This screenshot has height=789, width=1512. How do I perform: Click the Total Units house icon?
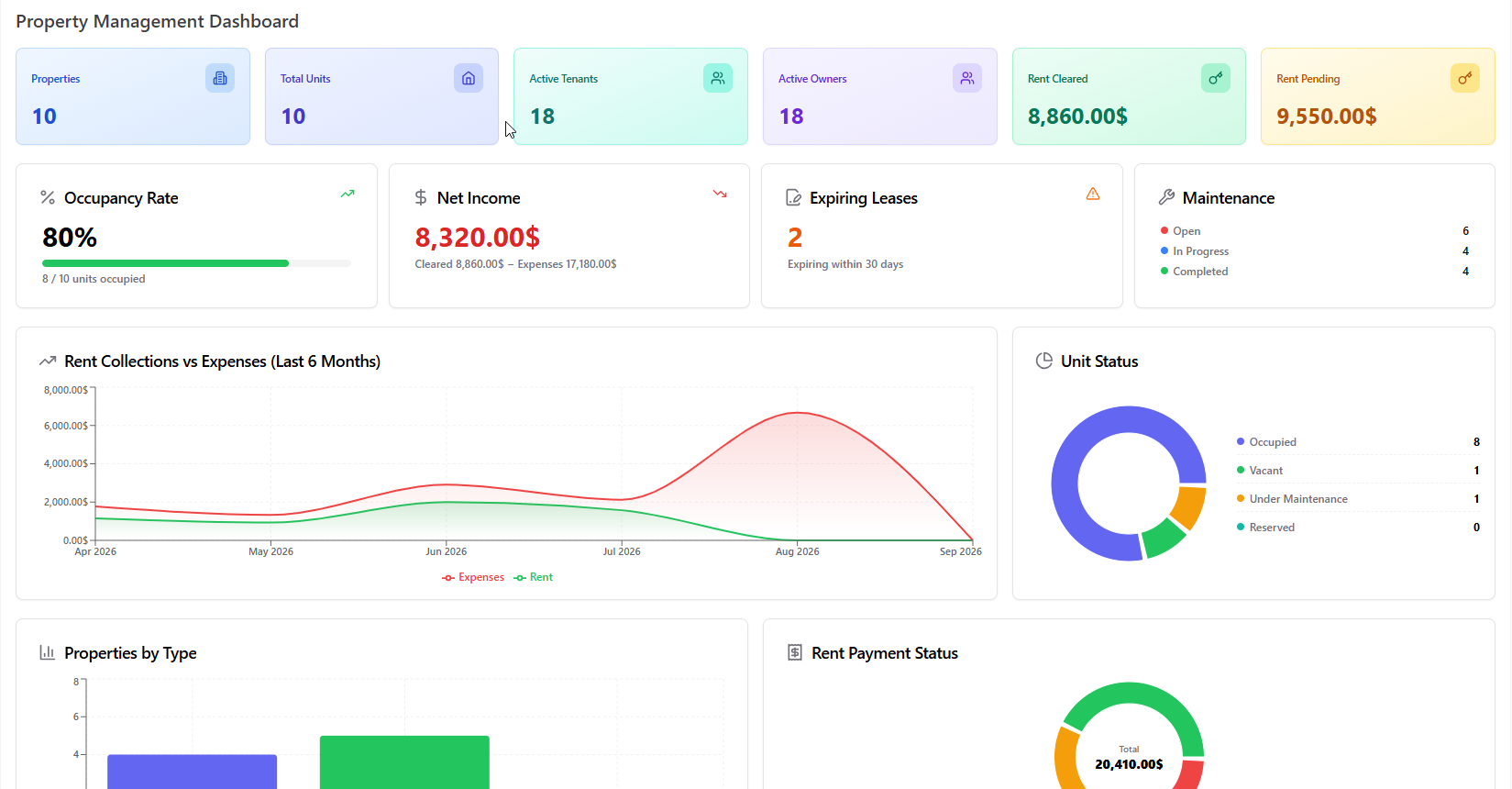pos(469,78)
